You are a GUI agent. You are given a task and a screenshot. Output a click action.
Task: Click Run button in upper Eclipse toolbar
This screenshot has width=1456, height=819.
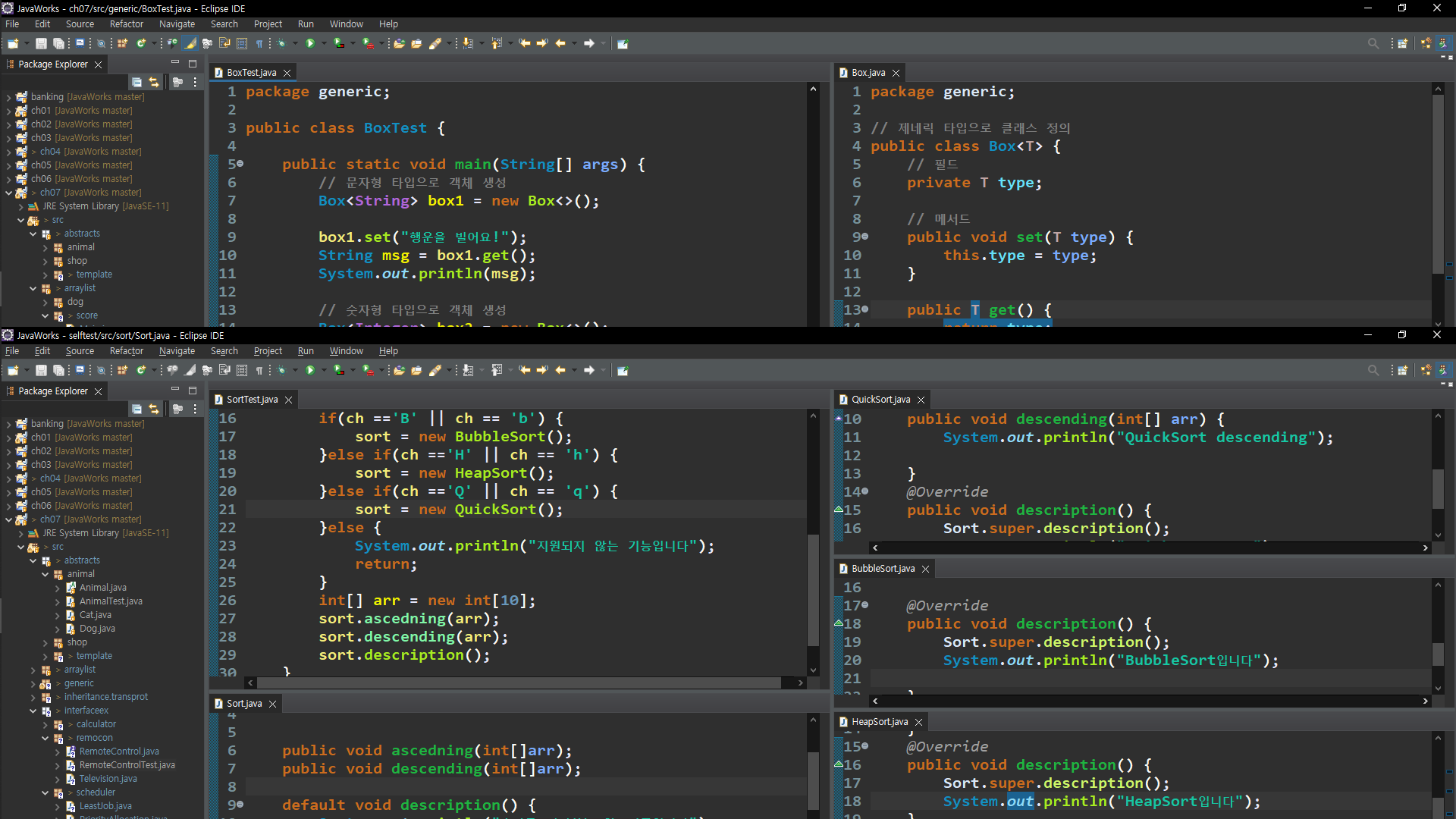309,43
